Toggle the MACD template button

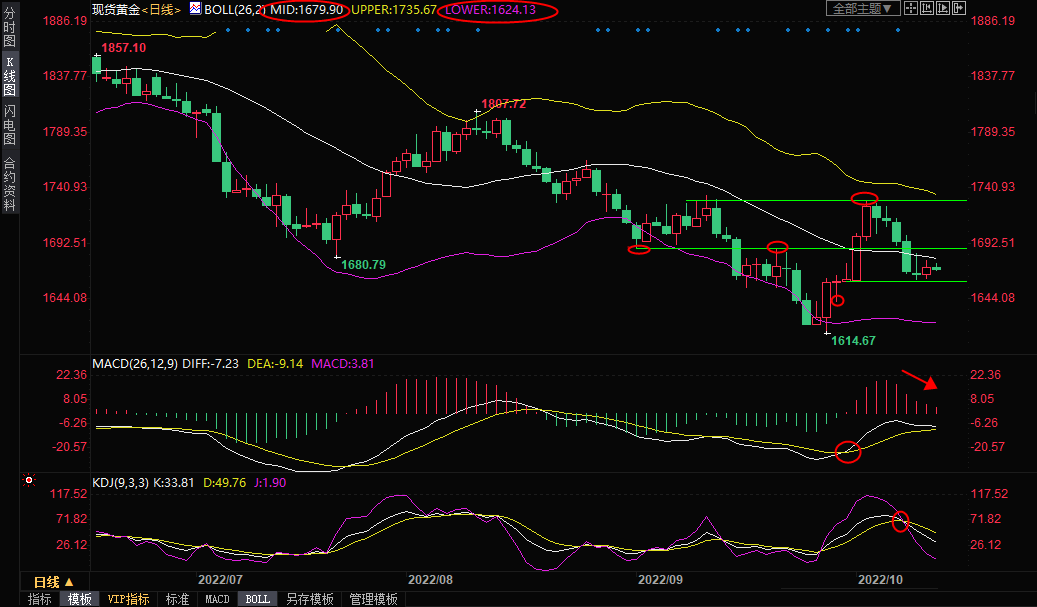click(217, 599)
